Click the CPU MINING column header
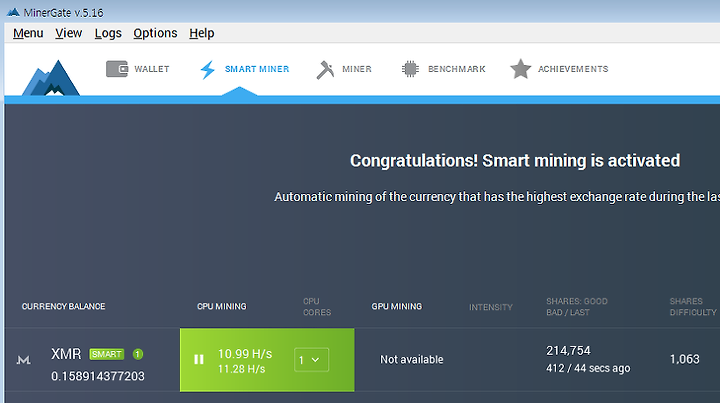The height and width of the screenshot is (403, 720). point(222,306)
